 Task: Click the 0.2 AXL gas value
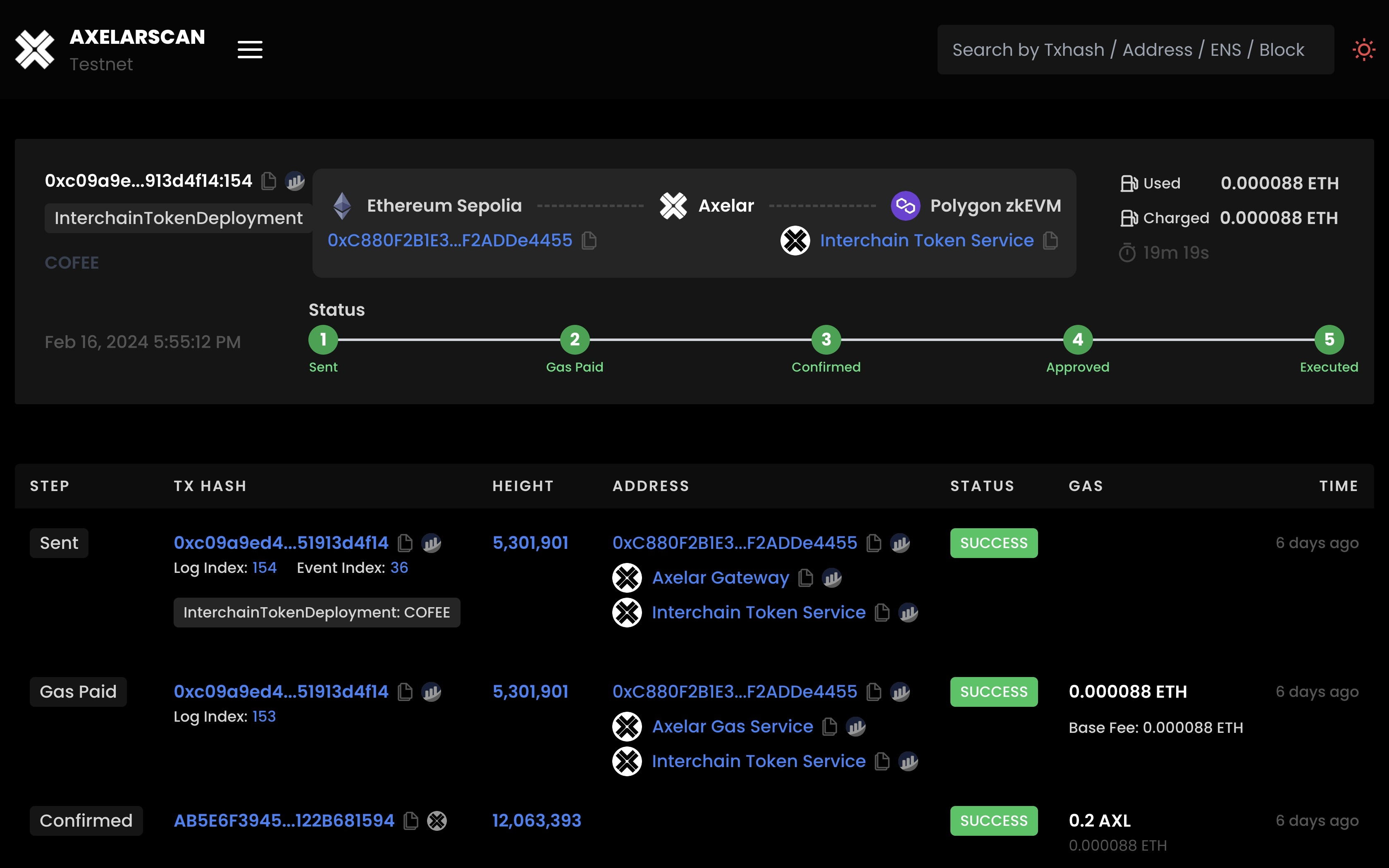coord(1100,820)
